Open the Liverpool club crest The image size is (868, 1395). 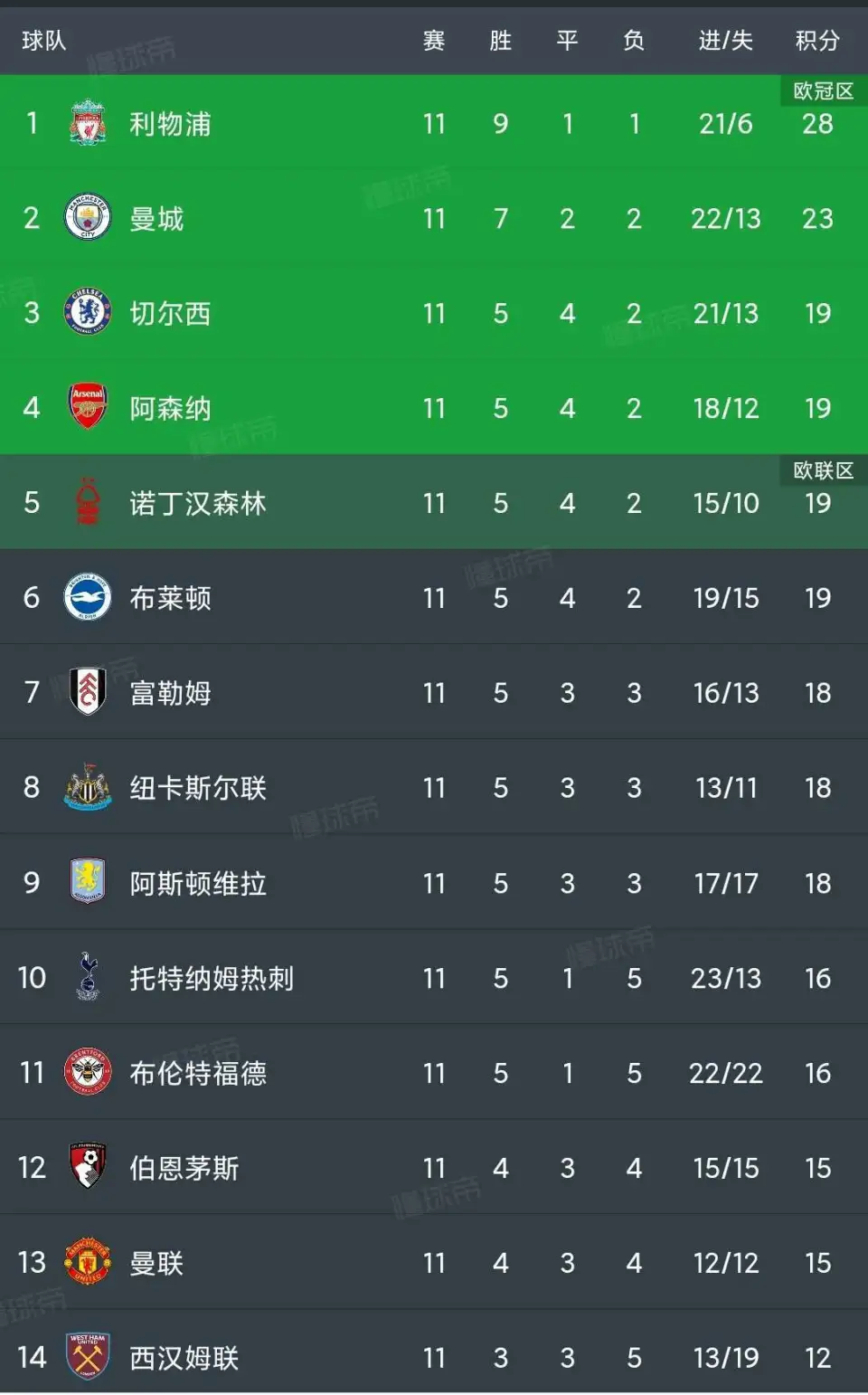coord(88,123)
